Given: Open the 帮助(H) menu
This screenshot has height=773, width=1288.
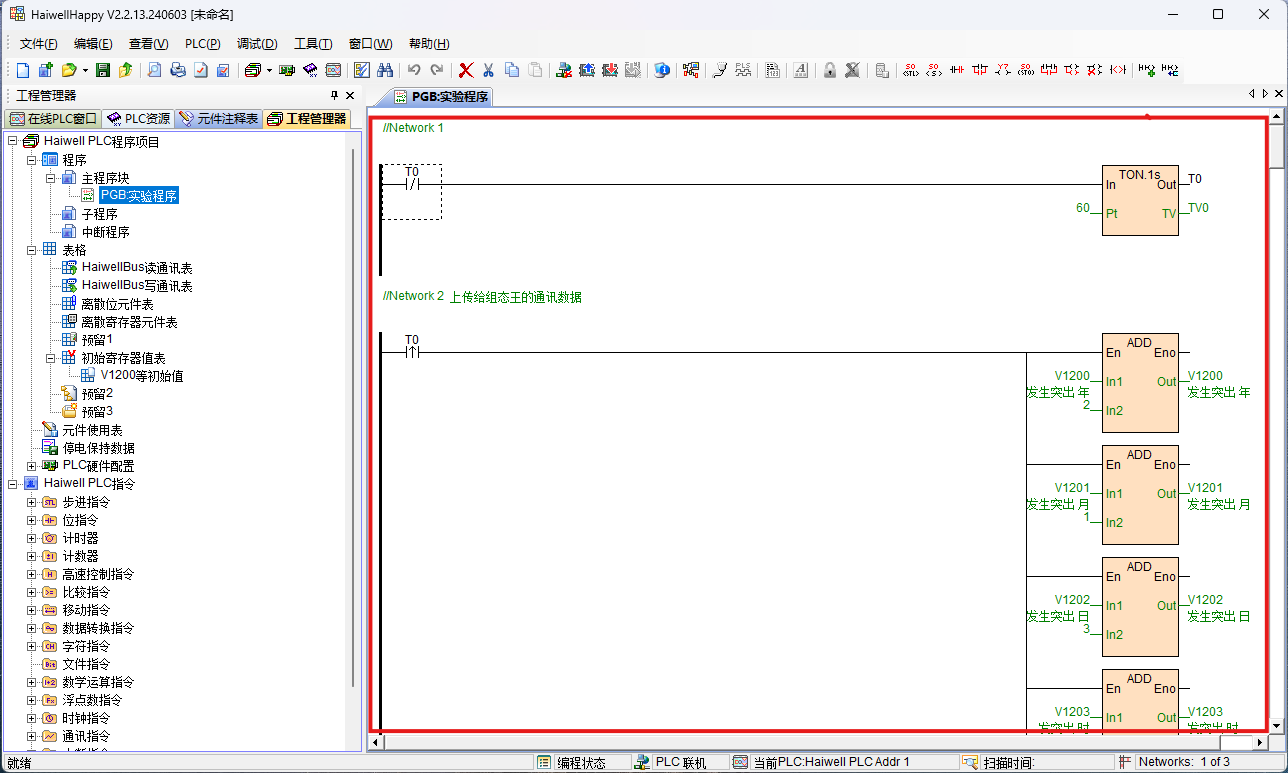Looking at the screenshot, I should [x=429, y=44].
